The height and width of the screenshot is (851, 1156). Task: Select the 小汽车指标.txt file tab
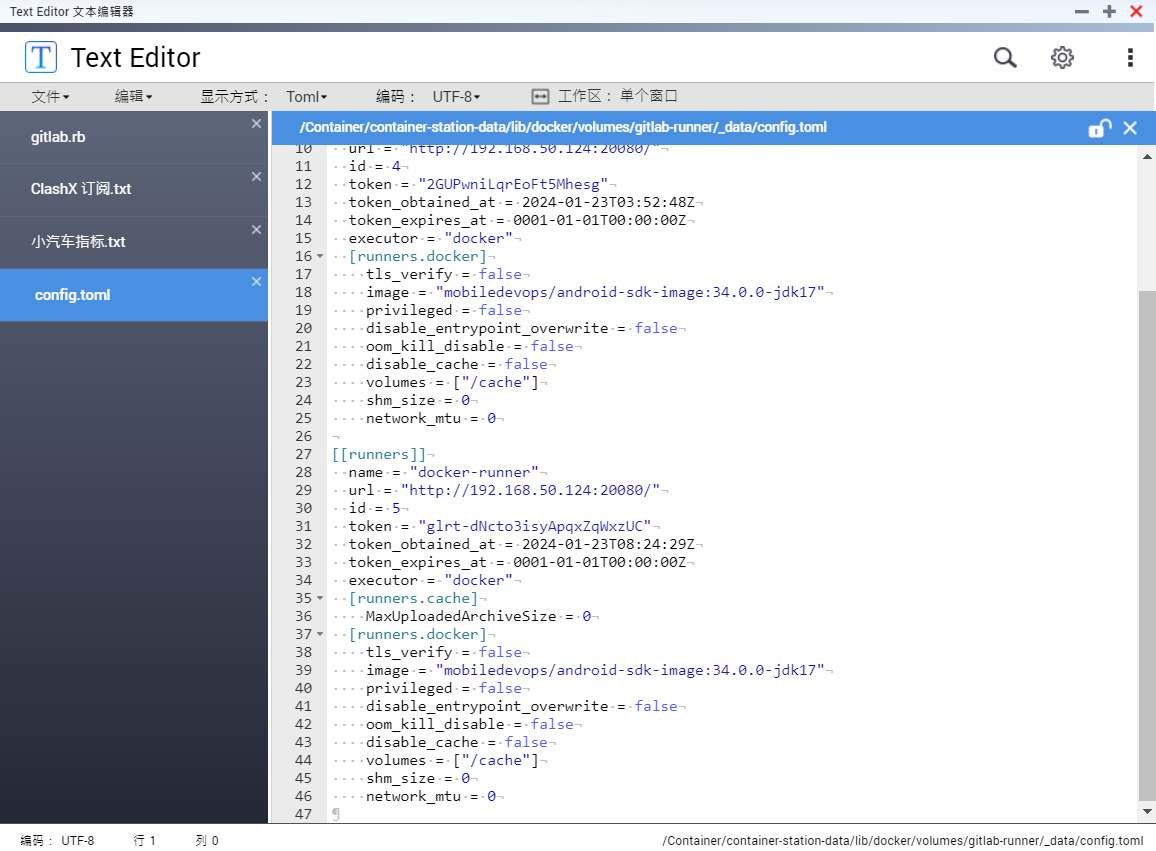tap(133, 242)
